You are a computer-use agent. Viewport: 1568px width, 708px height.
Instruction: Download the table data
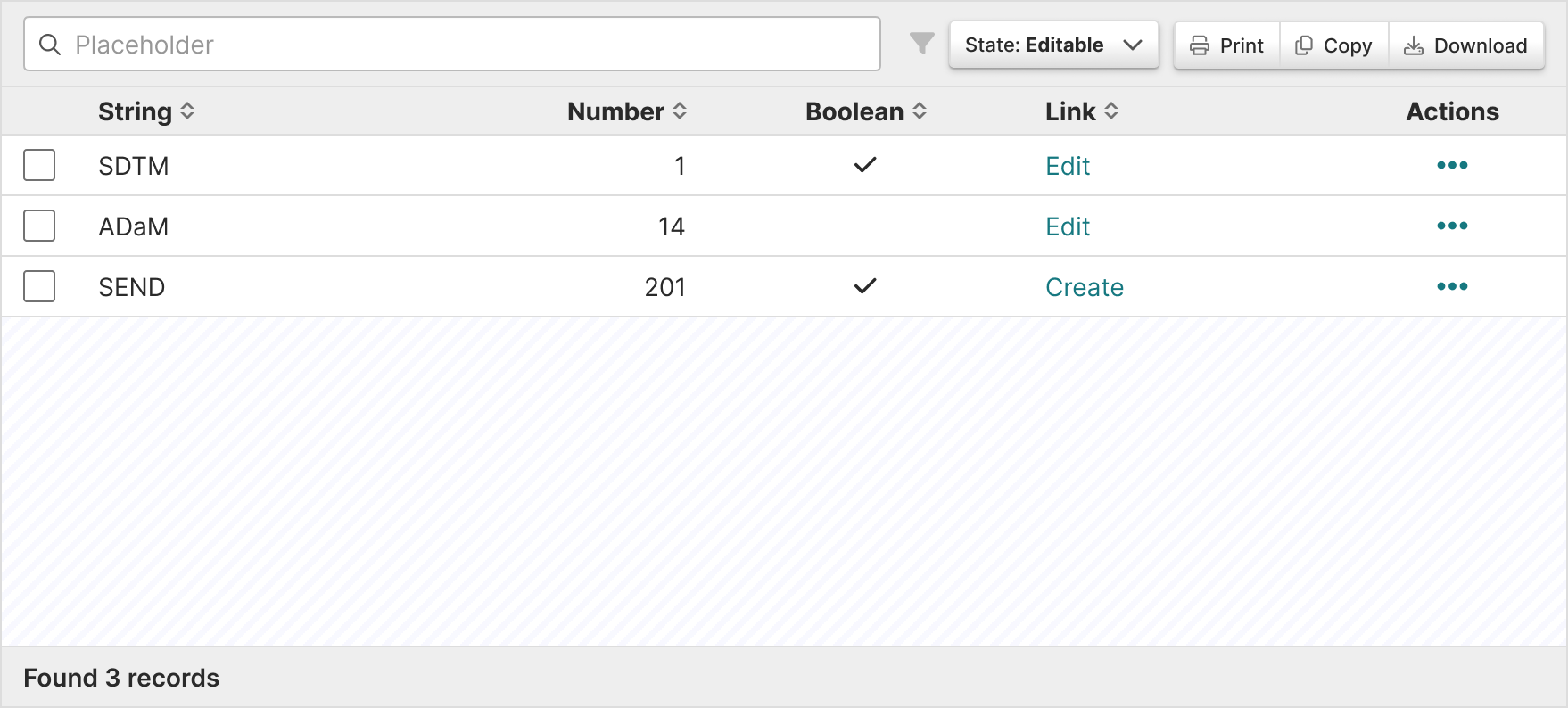click(x=1466, y=45)
